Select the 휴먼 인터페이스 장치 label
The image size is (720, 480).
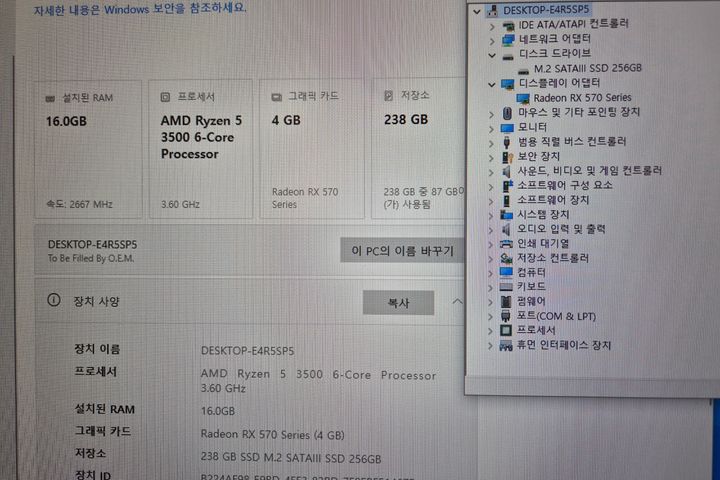(563, 345)
